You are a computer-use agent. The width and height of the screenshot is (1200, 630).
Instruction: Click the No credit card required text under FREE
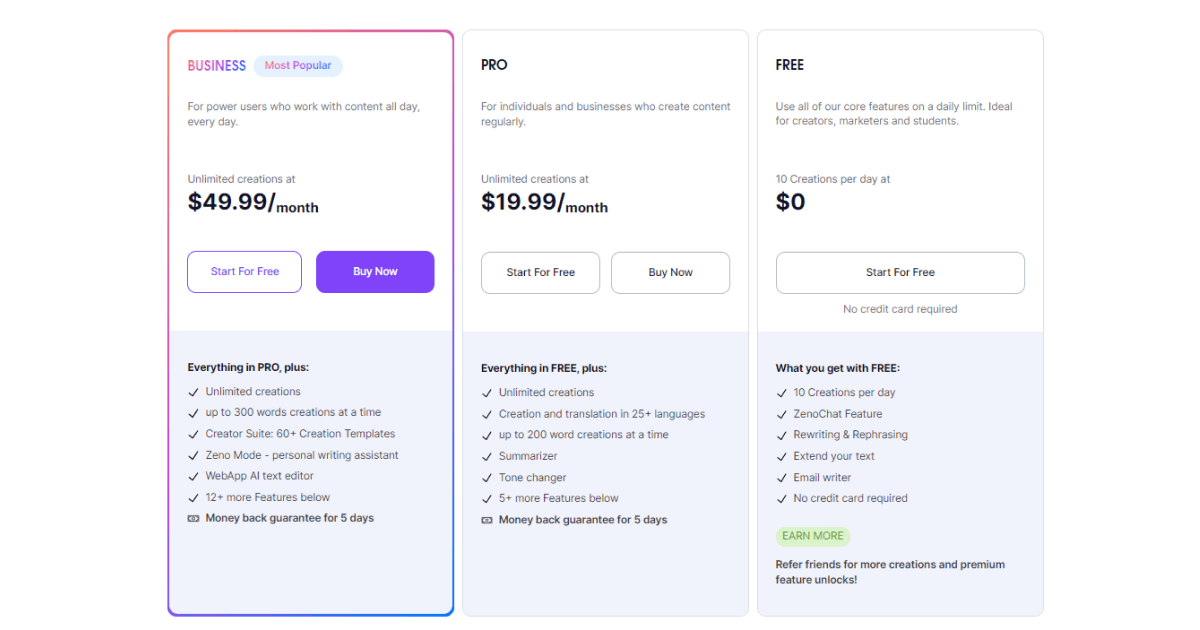(900, 309)
